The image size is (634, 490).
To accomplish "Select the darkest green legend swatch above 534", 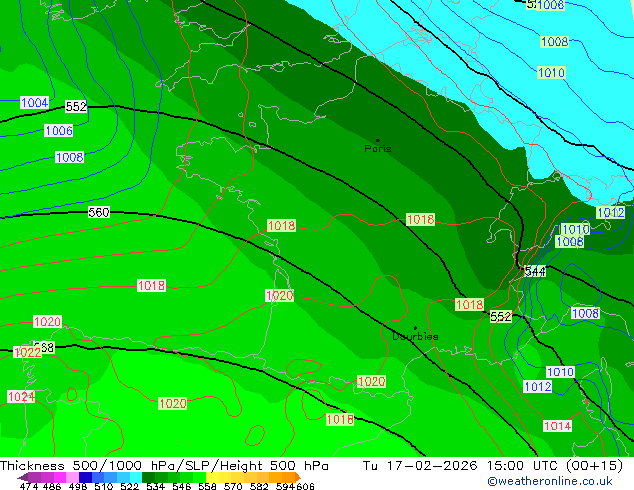I will point(148,477).
